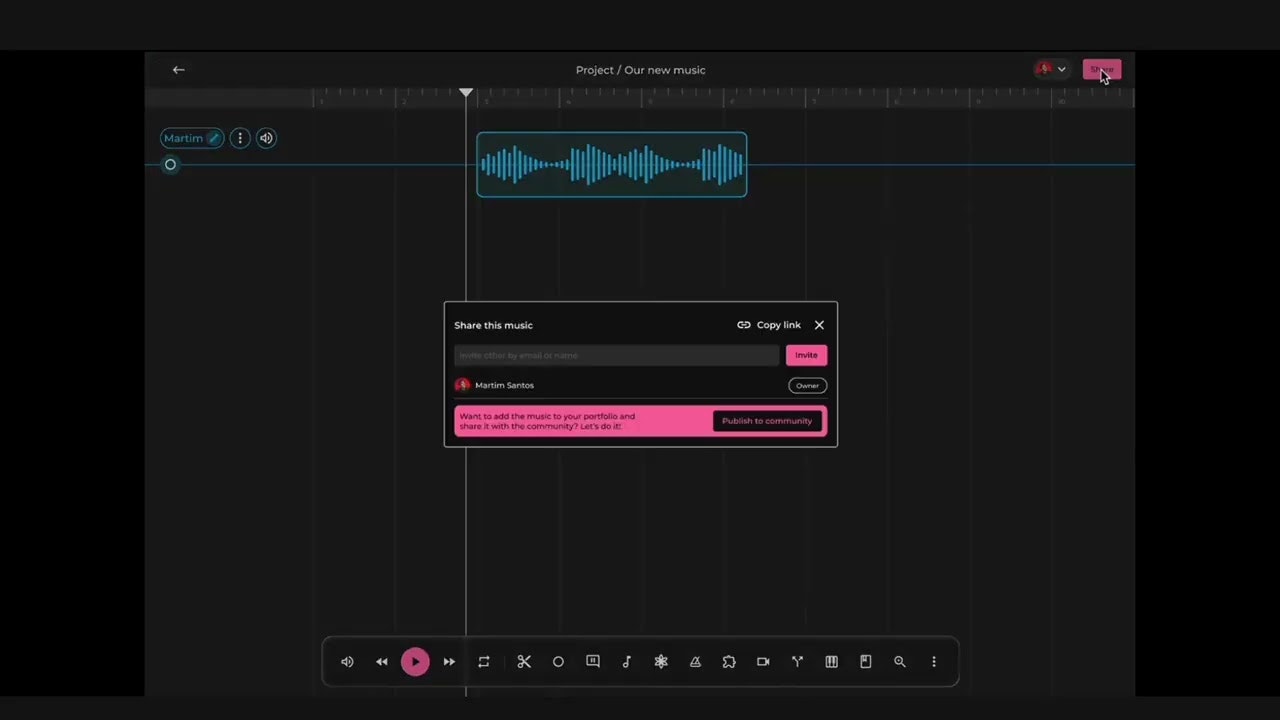1280x720 pixels.
Task: Open the magnifier zoom tool
Action: point(900,662)
